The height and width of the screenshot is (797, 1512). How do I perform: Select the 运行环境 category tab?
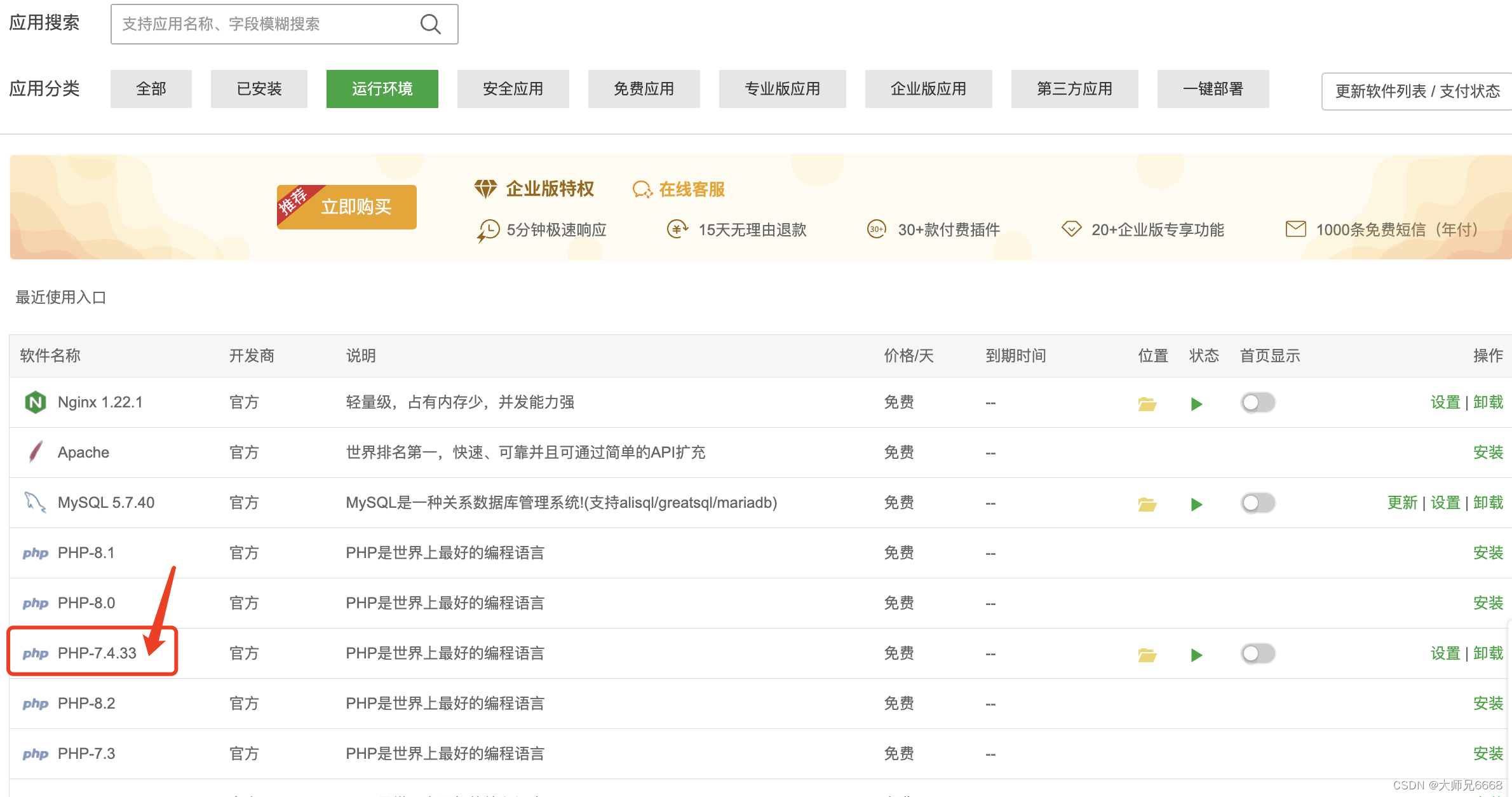coord(382,89)
